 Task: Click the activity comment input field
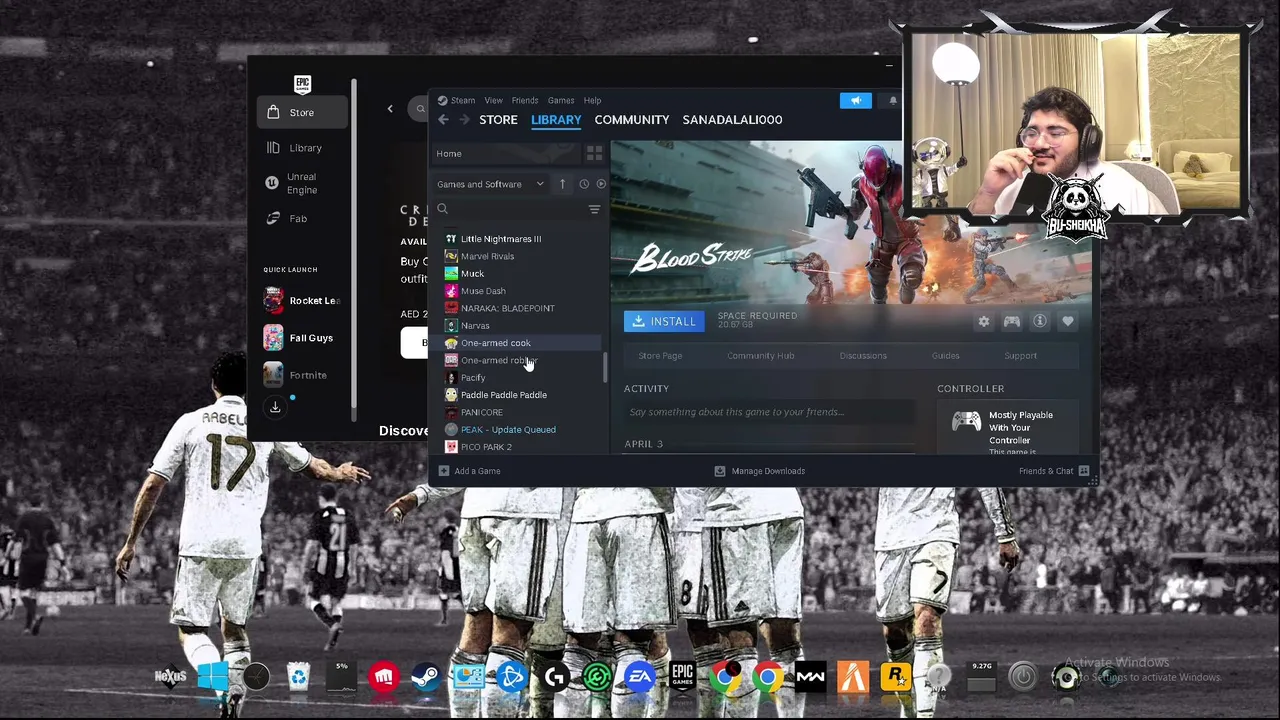pos(768,412)
